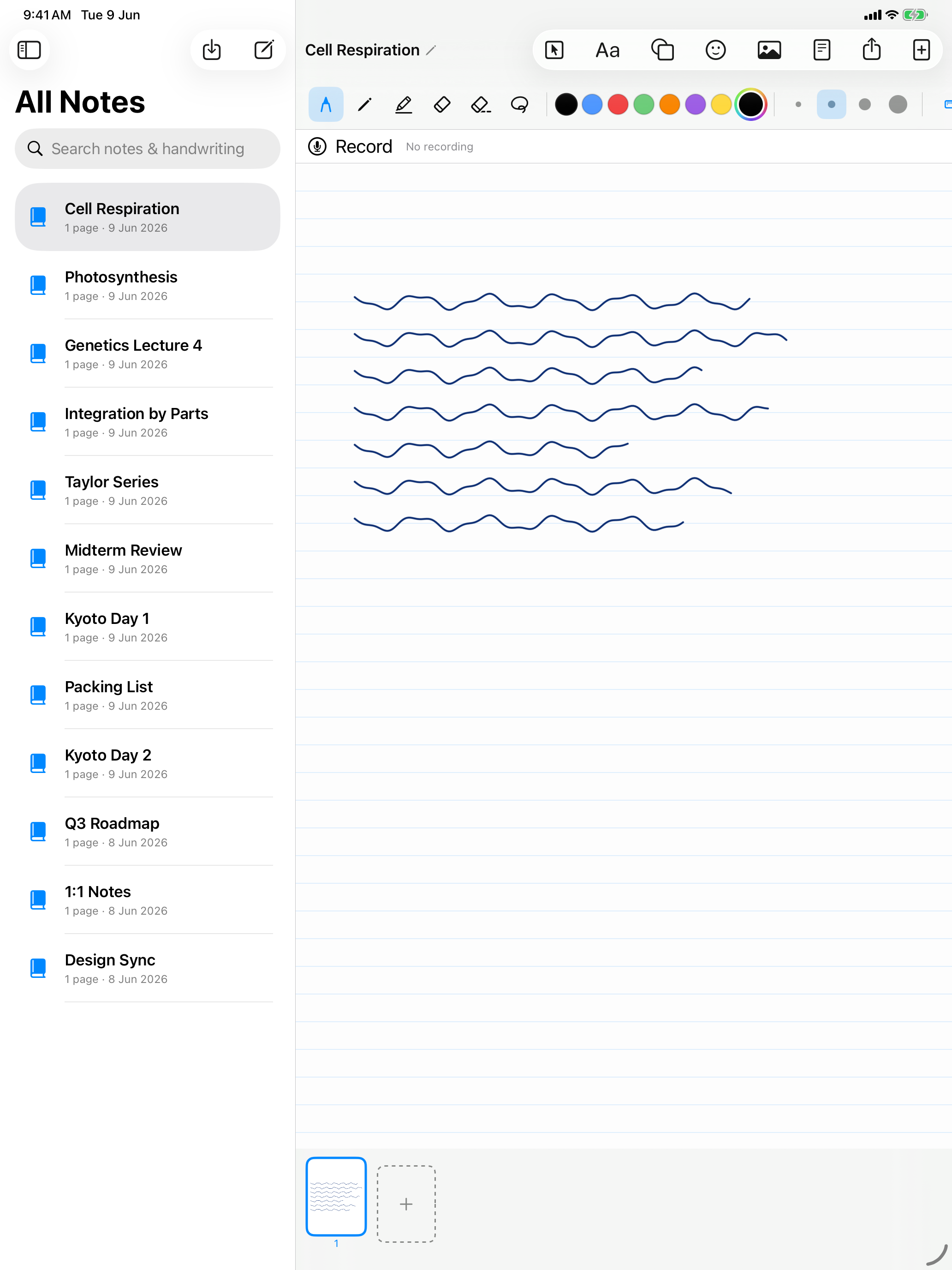Viewport: 952px width, 1270px height.
Task: Select the stroke eraser tool
Action: click(x=481, y=104)
